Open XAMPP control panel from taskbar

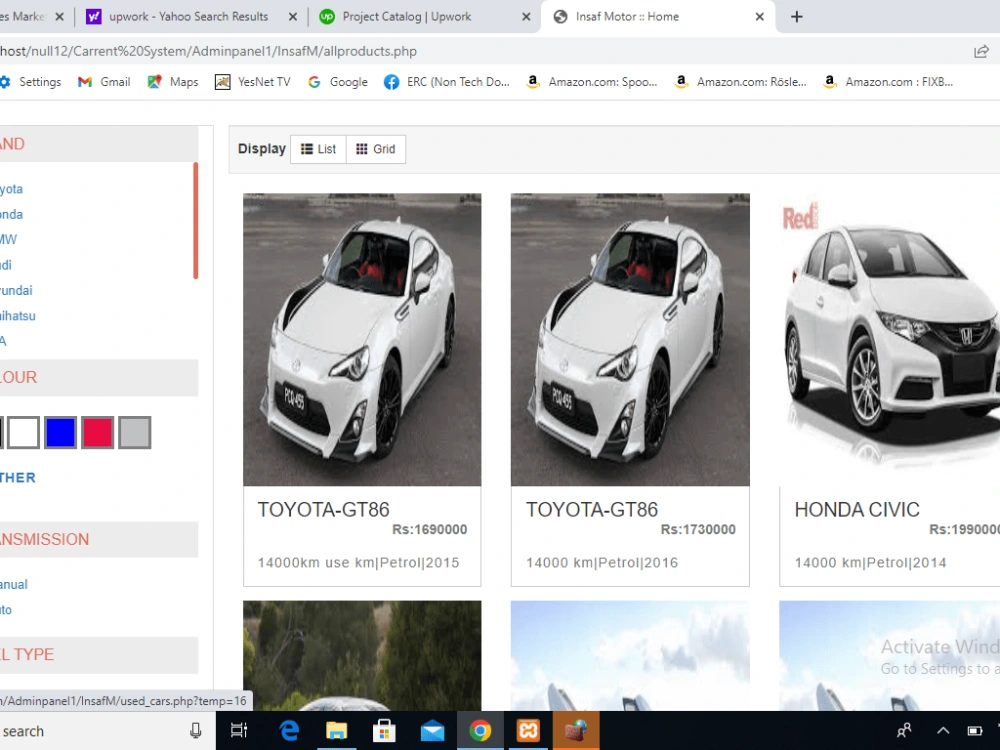(x=528, y=731)
